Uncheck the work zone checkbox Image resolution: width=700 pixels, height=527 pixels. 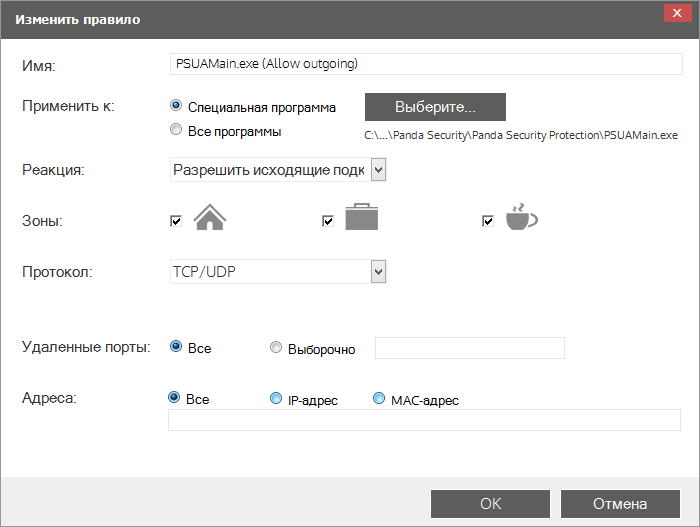pyautogui.click(x=328, y=221)
